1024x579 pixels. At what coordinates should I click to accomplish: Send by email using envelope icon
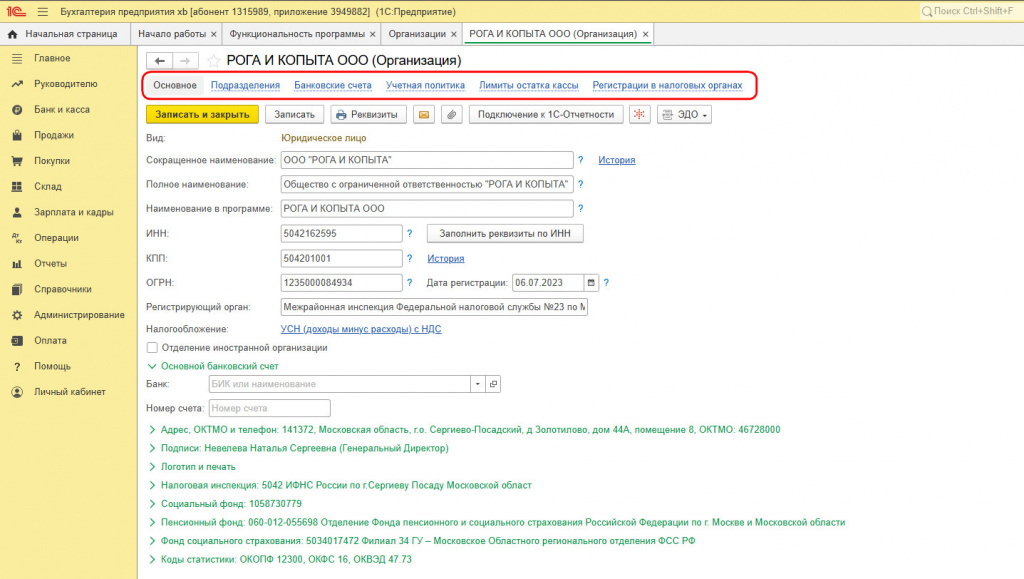pyautogui.click(x=424, y=114)
